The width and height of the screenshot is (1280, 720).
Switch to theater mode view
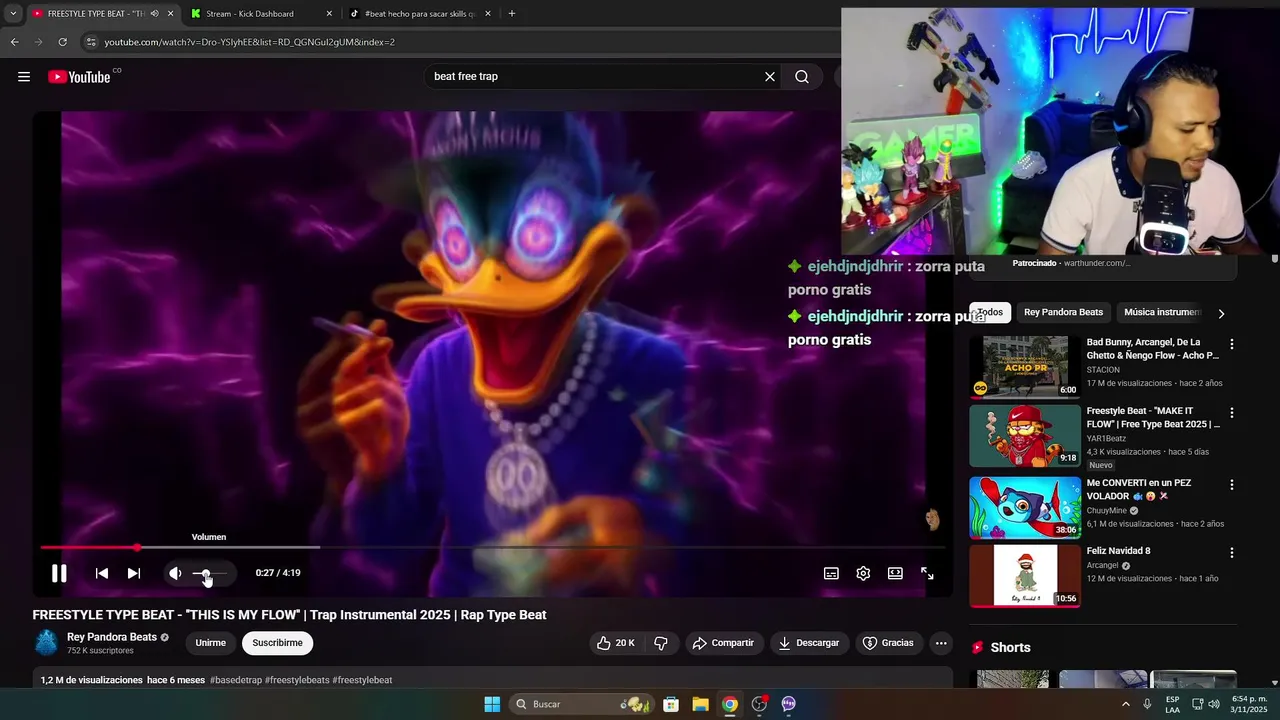pyautogui.click(x=895, y=573)
